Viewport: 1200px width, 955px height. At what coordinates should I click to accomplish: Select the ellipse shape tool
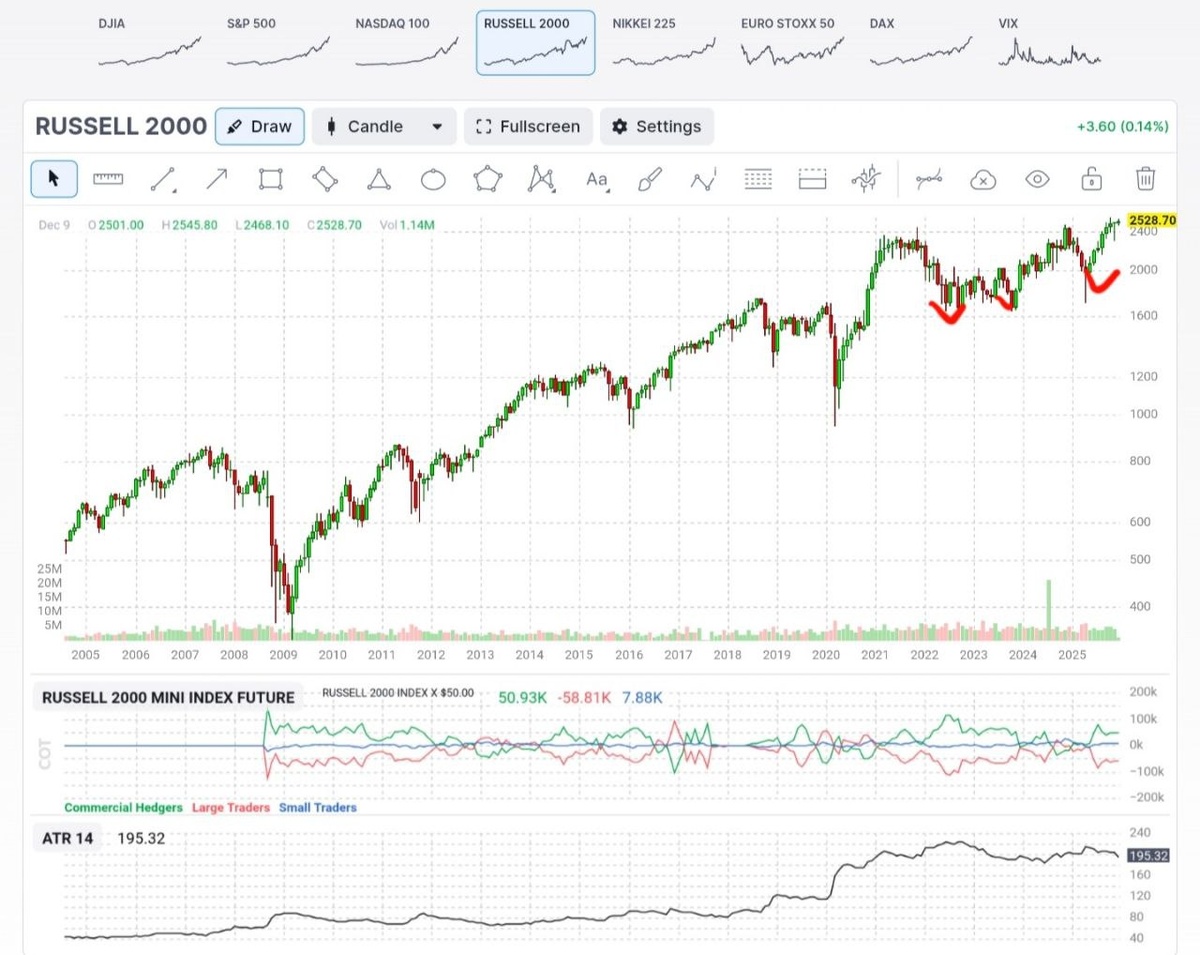433,180
